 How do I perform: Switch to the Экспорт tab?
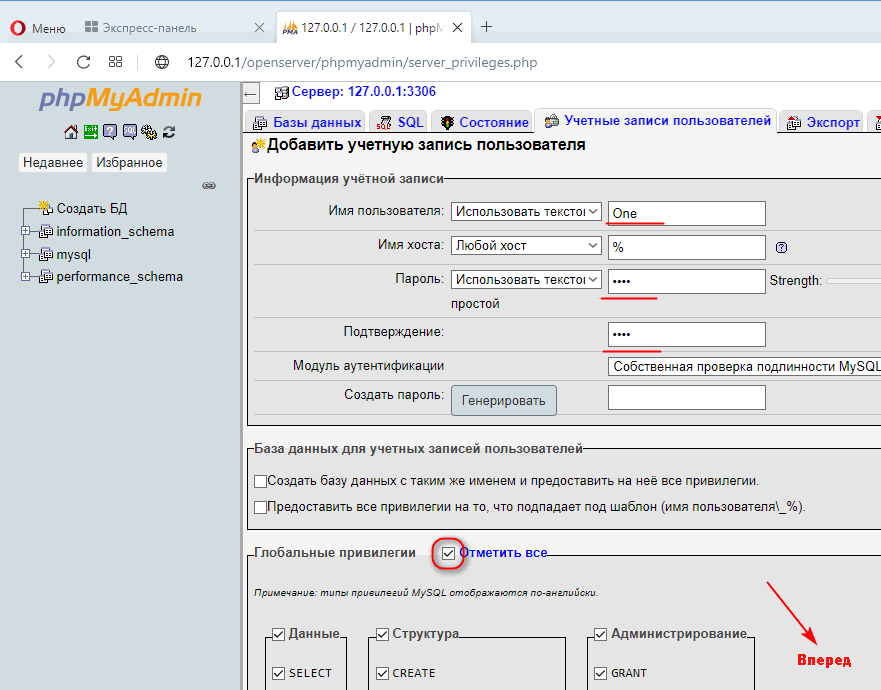click(823, 122)
